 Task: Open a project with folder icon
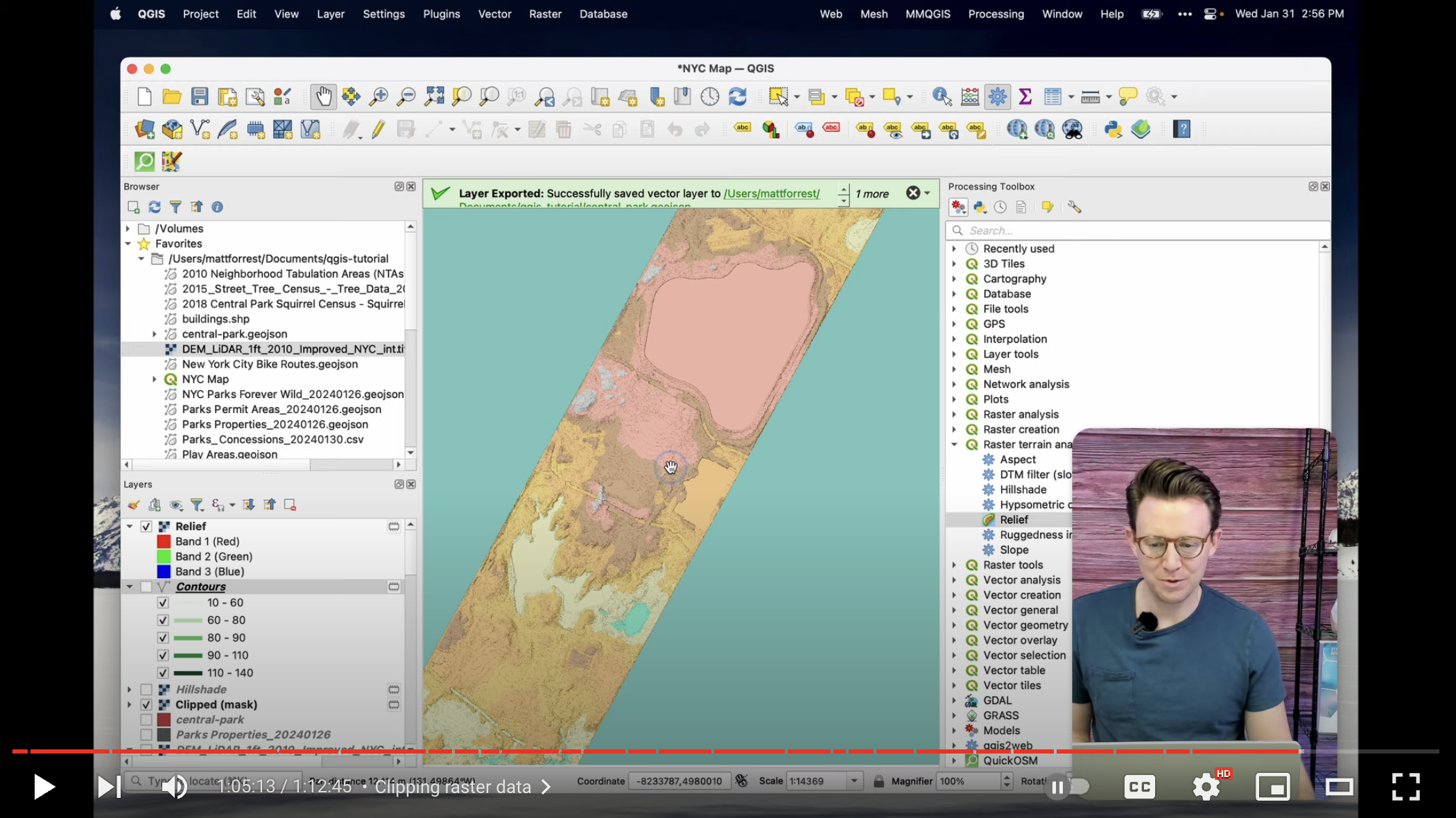(x=172, y=96)
